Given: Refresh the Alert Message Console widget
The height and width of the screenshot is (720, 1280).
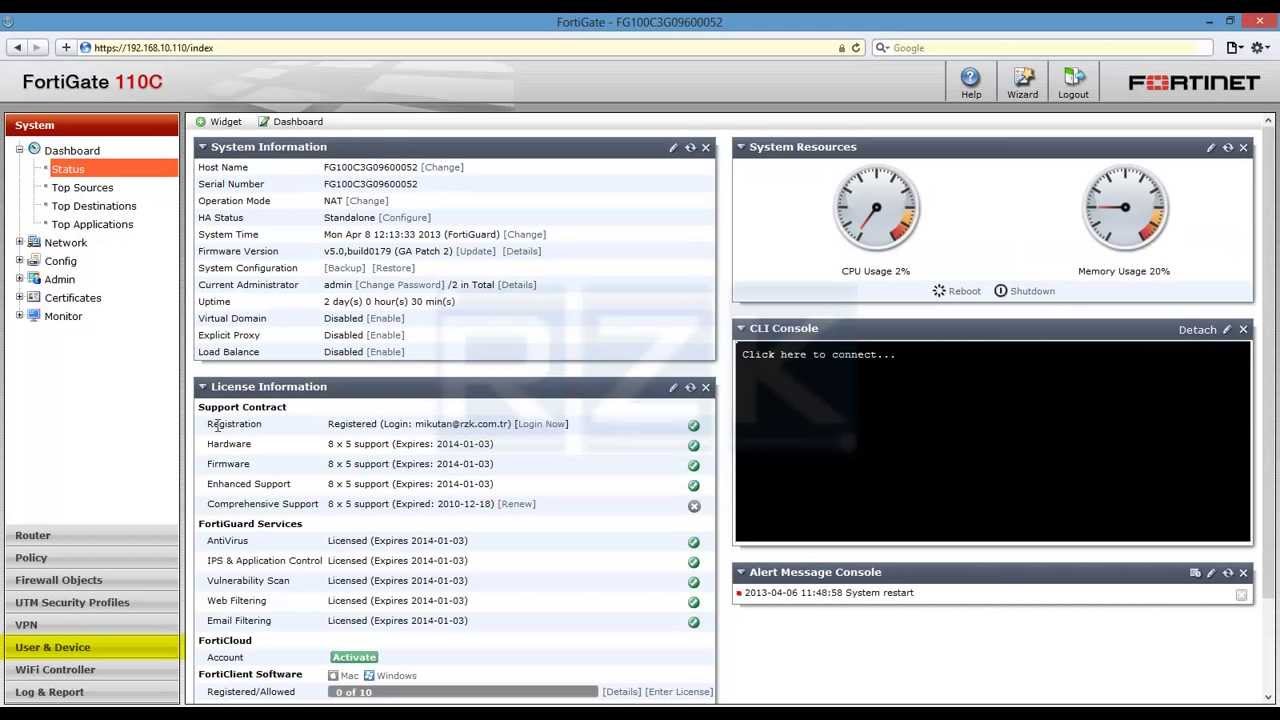Looking at the screenshot, I should [x=1228, y=573].
